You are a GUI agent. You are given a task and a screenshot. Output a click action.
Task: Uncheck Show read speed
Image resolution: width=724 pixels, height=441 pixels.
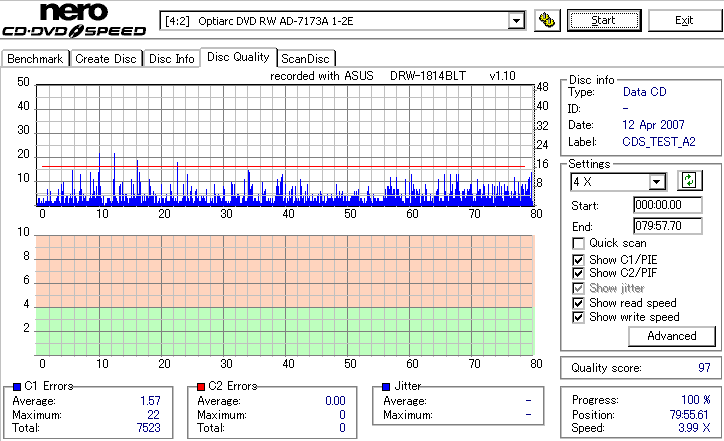coord(578,303)
